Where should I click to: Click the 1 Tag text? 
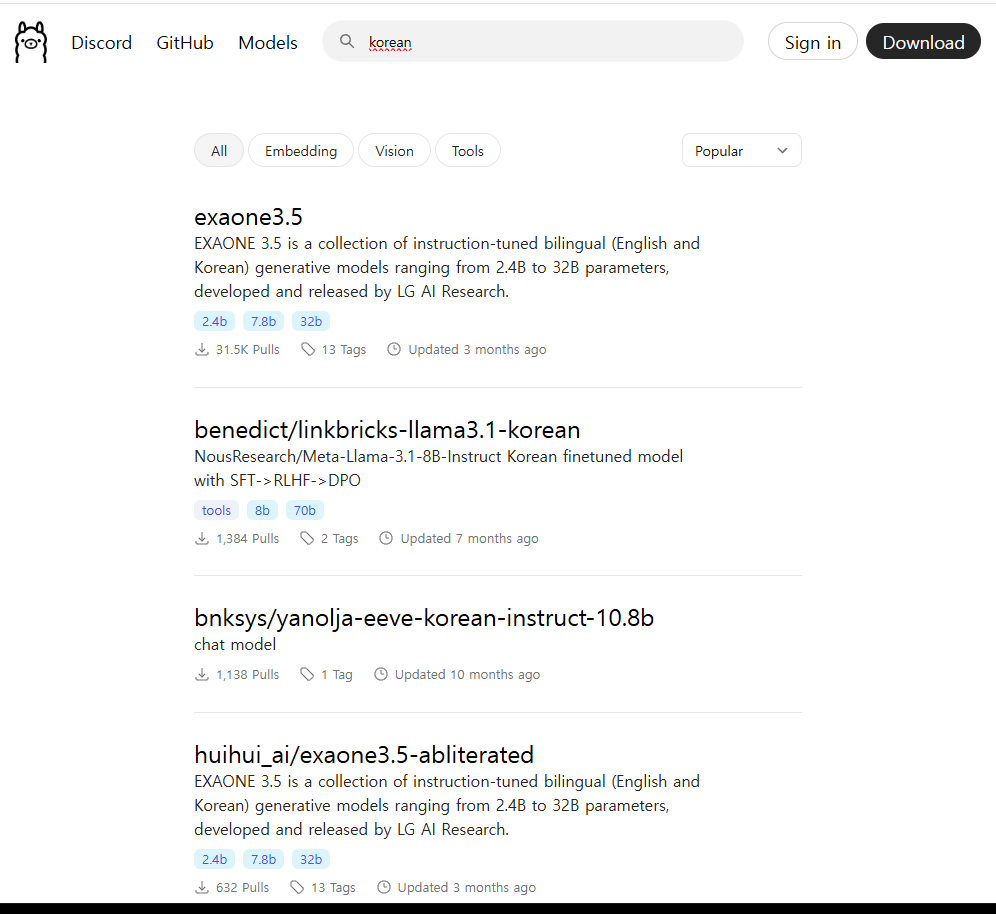[337, 675]
